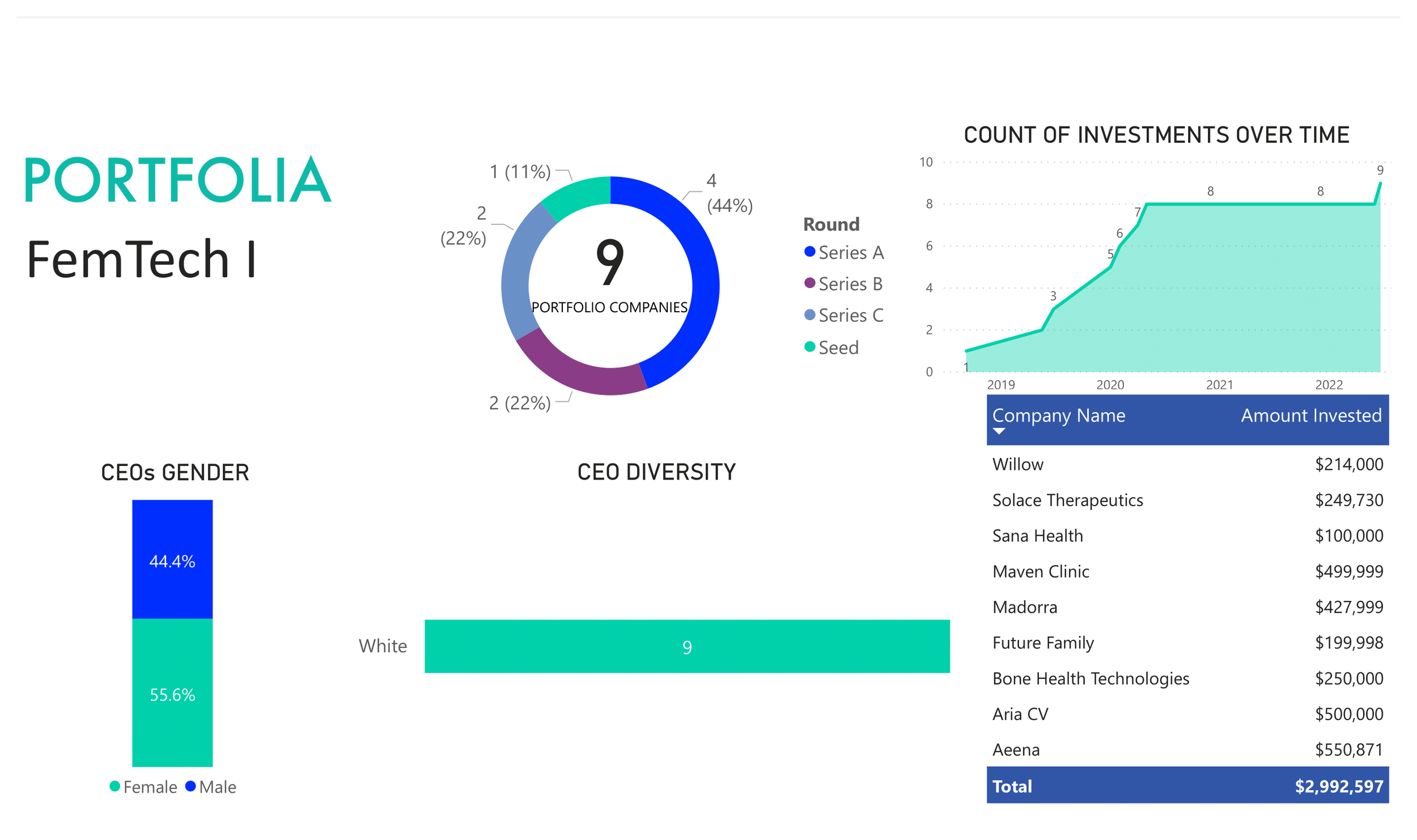Click the Total row in table
The height and width of the screenshot is (840, 1417).
click(1187, 786)
